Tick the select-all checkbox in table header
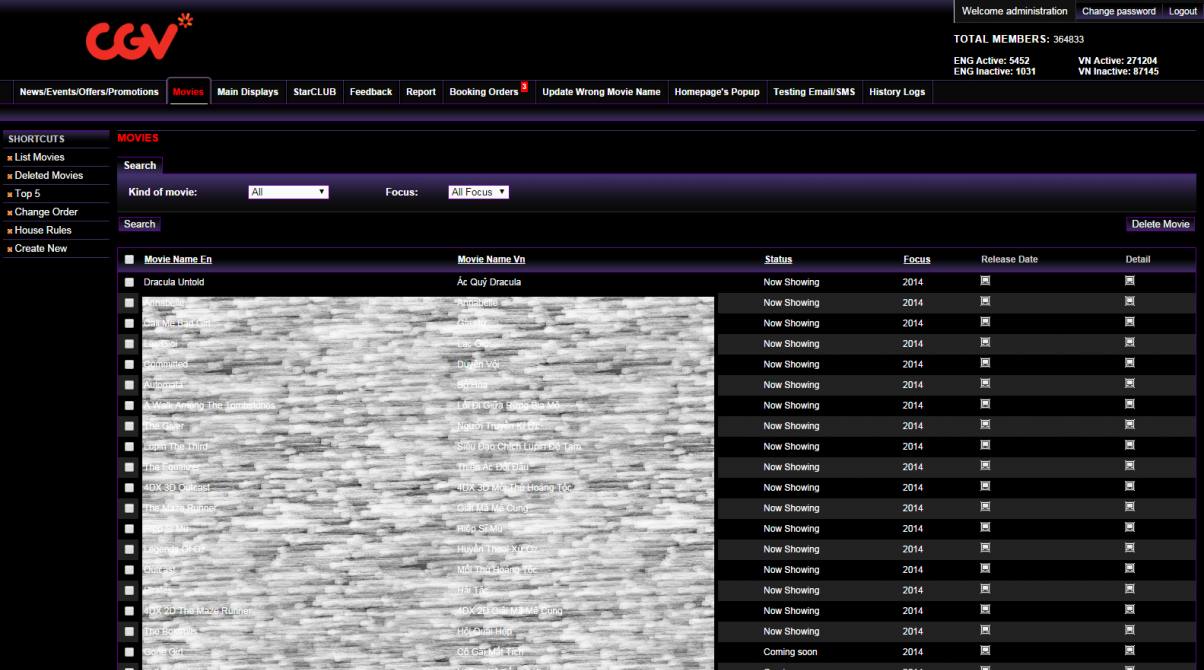 pyautogui.click(x=129, y=260)
